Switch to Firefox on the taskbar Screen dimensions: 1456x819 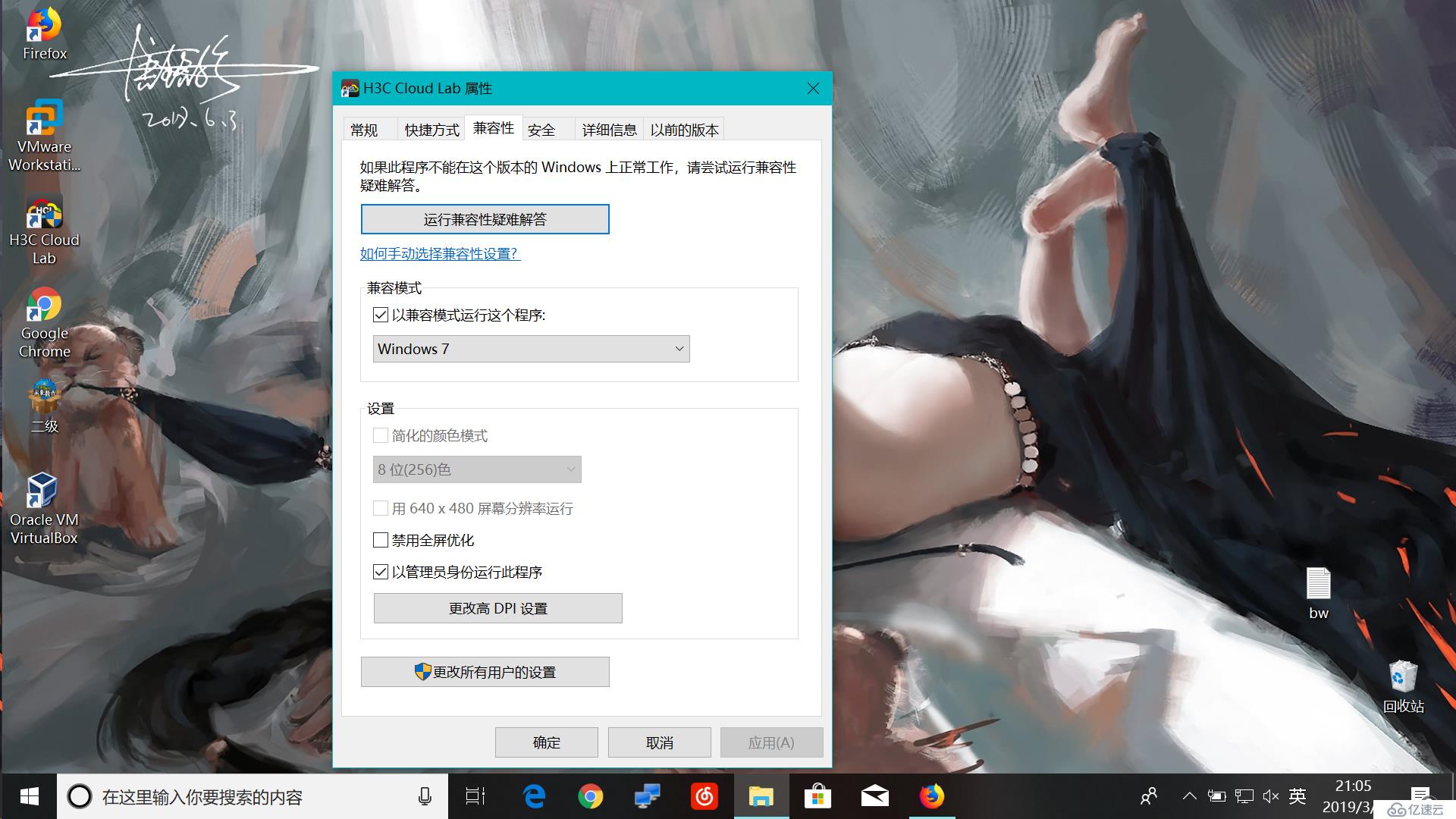(931, 796)
